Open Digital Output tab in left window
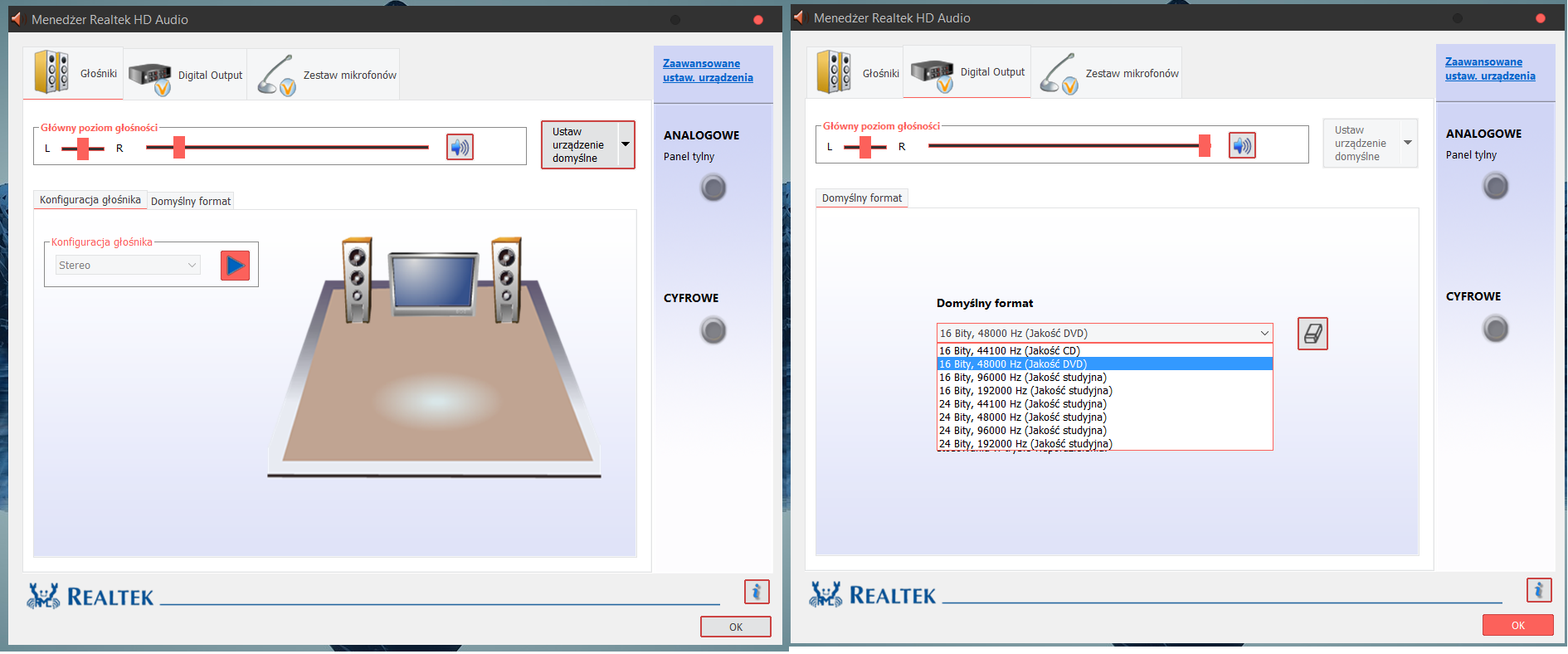The width and height of the screenshot is (1568, 654). (186, 75)
